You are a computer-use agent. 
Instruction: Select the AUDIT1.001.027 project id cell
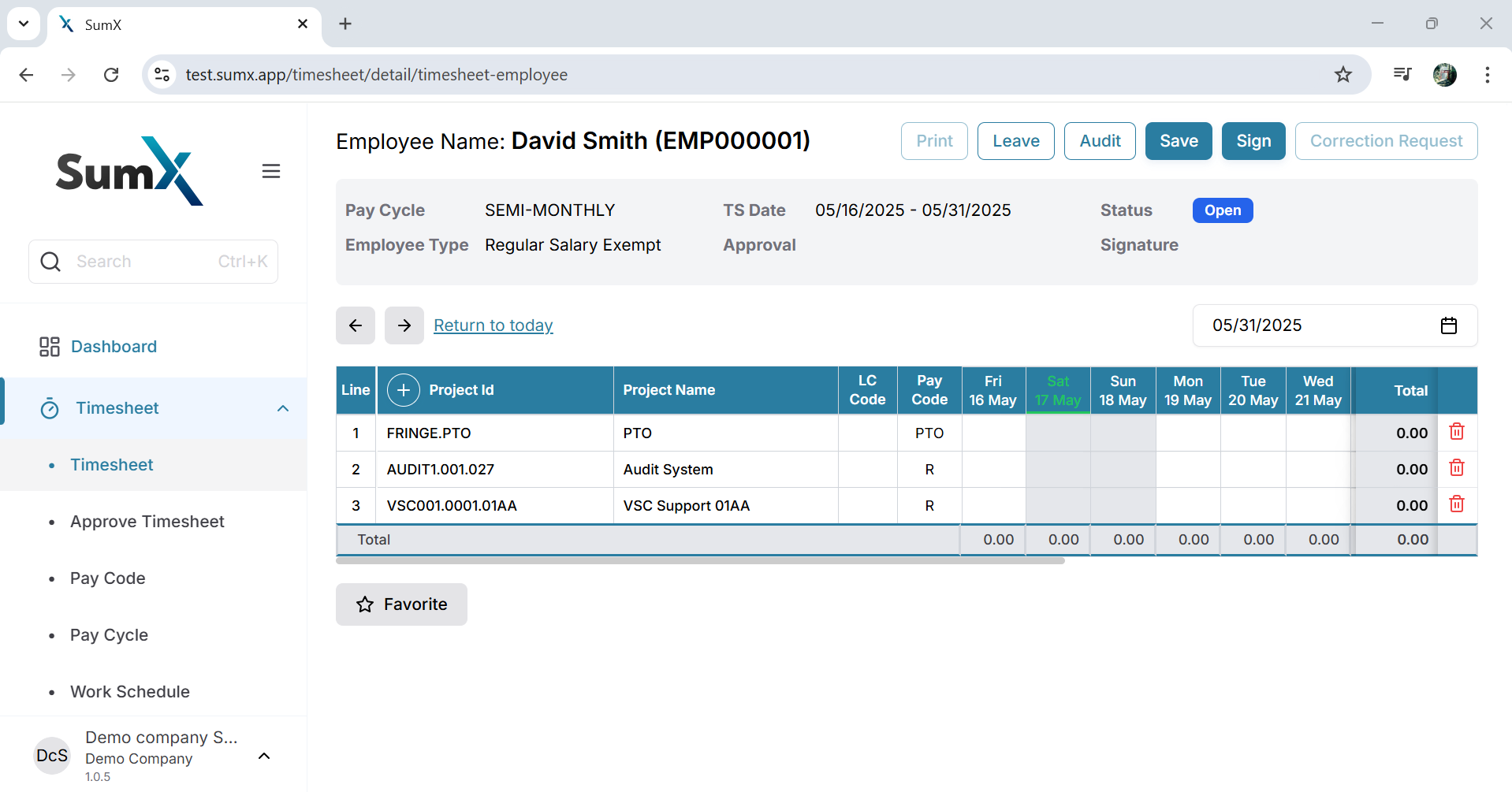pyautogui.click(x=495, y=469)
